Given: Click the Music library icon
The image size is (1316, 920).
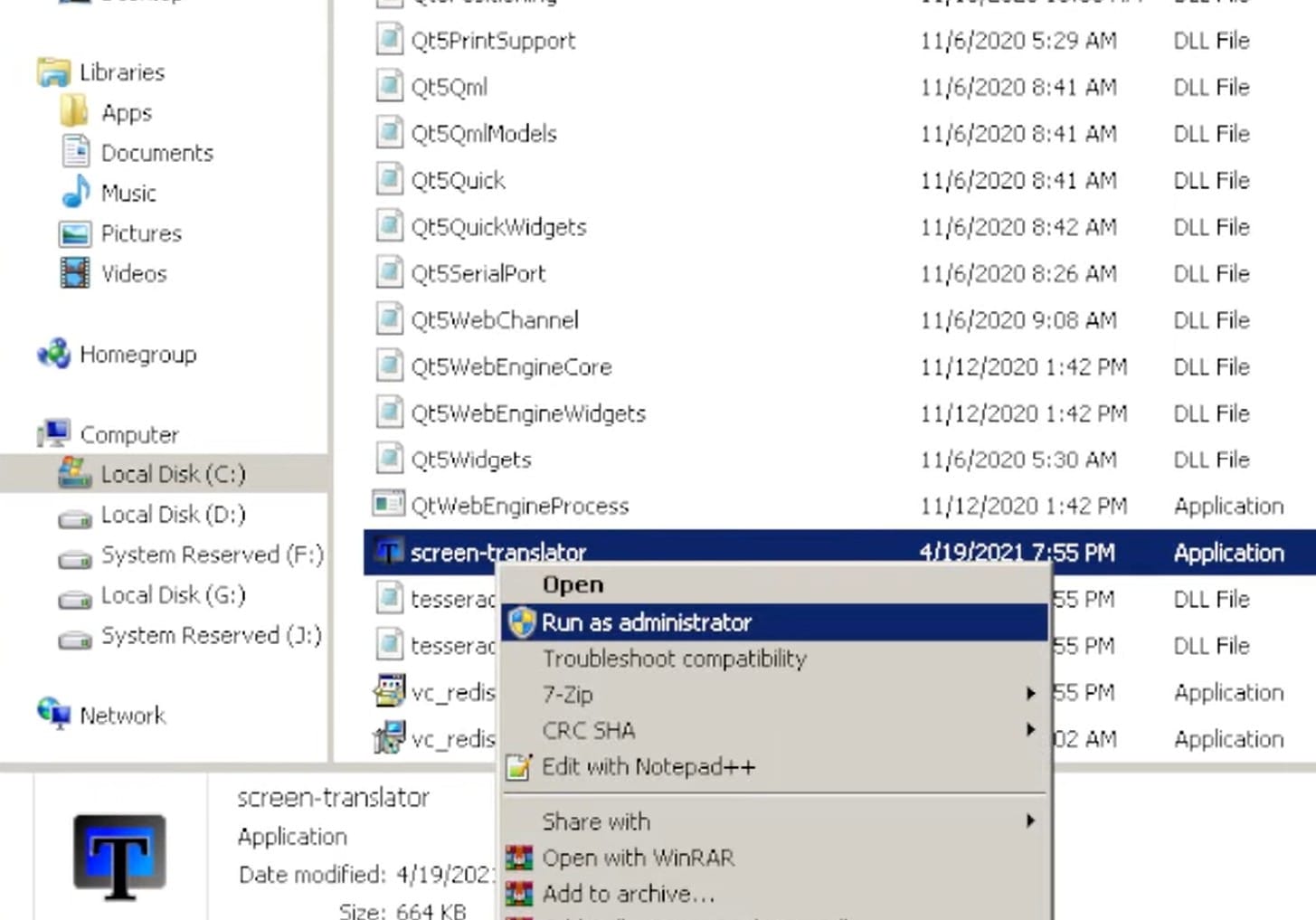Looking at the screenshot, I should [x=76, y=193].
